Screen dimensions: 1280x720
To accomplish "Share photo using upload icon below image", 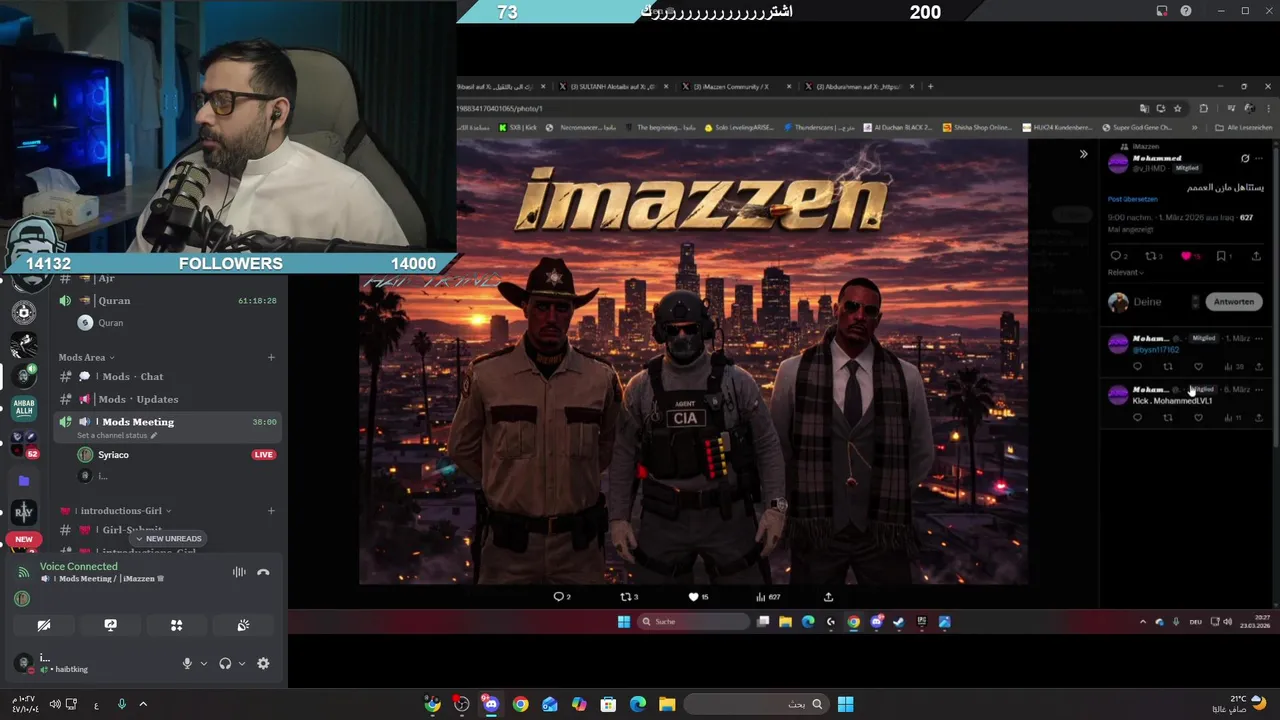I will click(828, 597).
